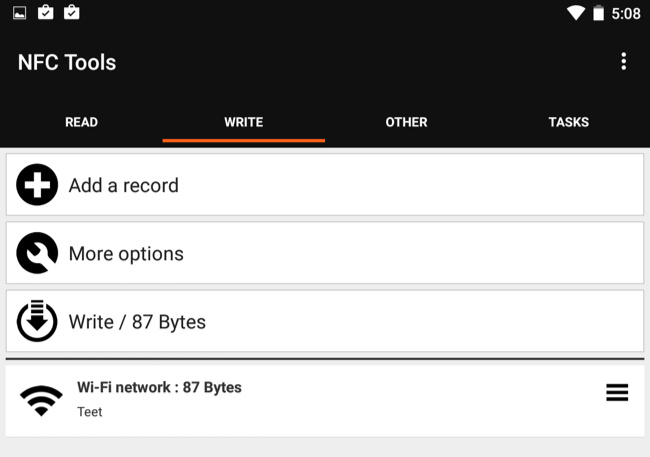The width and height of the screenshot is (650, 457).
Task: Select the Wi-Fi network Teet record
Action: [x=300, y=399]
